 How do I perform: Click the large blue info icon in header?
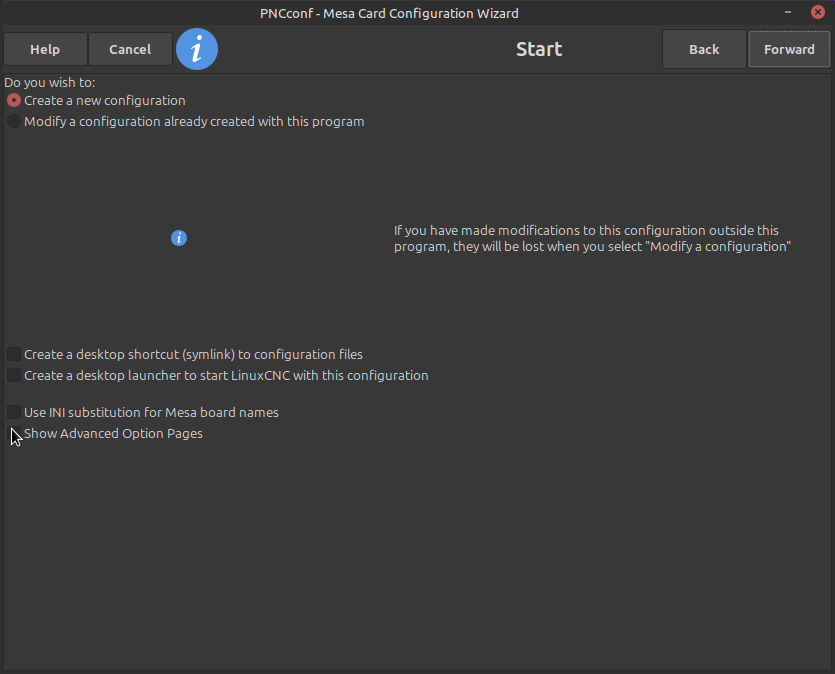pos(197,49)
